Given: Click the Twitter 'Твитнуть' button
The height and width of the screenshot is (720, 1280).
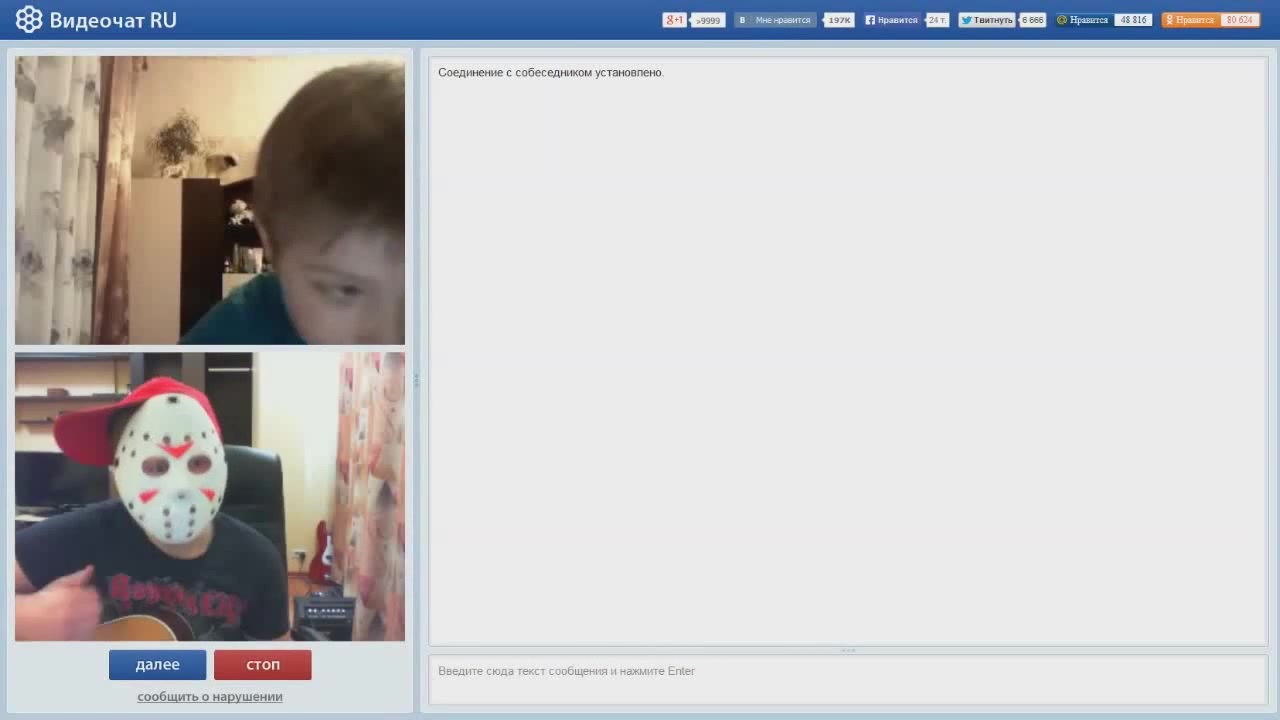Looking at the screenshot, I should coord(987,20).
